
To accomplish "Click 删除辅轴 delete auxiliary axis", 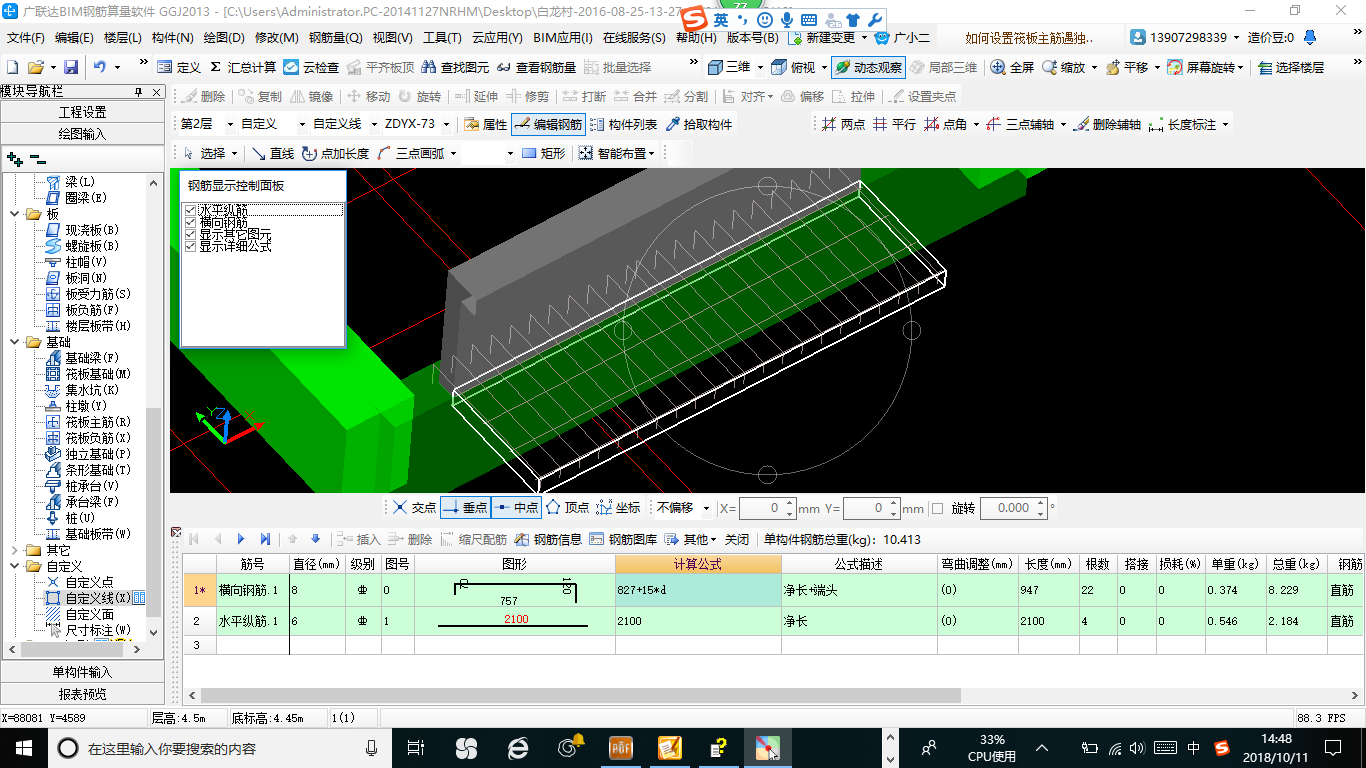I will point(1107,124).
